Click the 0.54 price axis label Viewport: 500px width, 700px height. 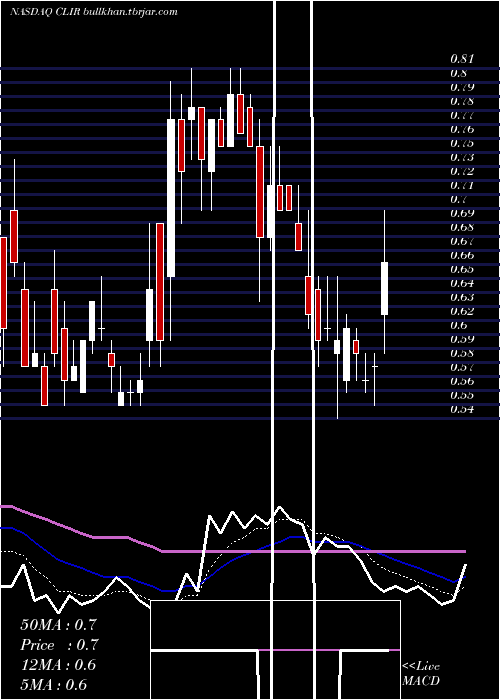462,409
